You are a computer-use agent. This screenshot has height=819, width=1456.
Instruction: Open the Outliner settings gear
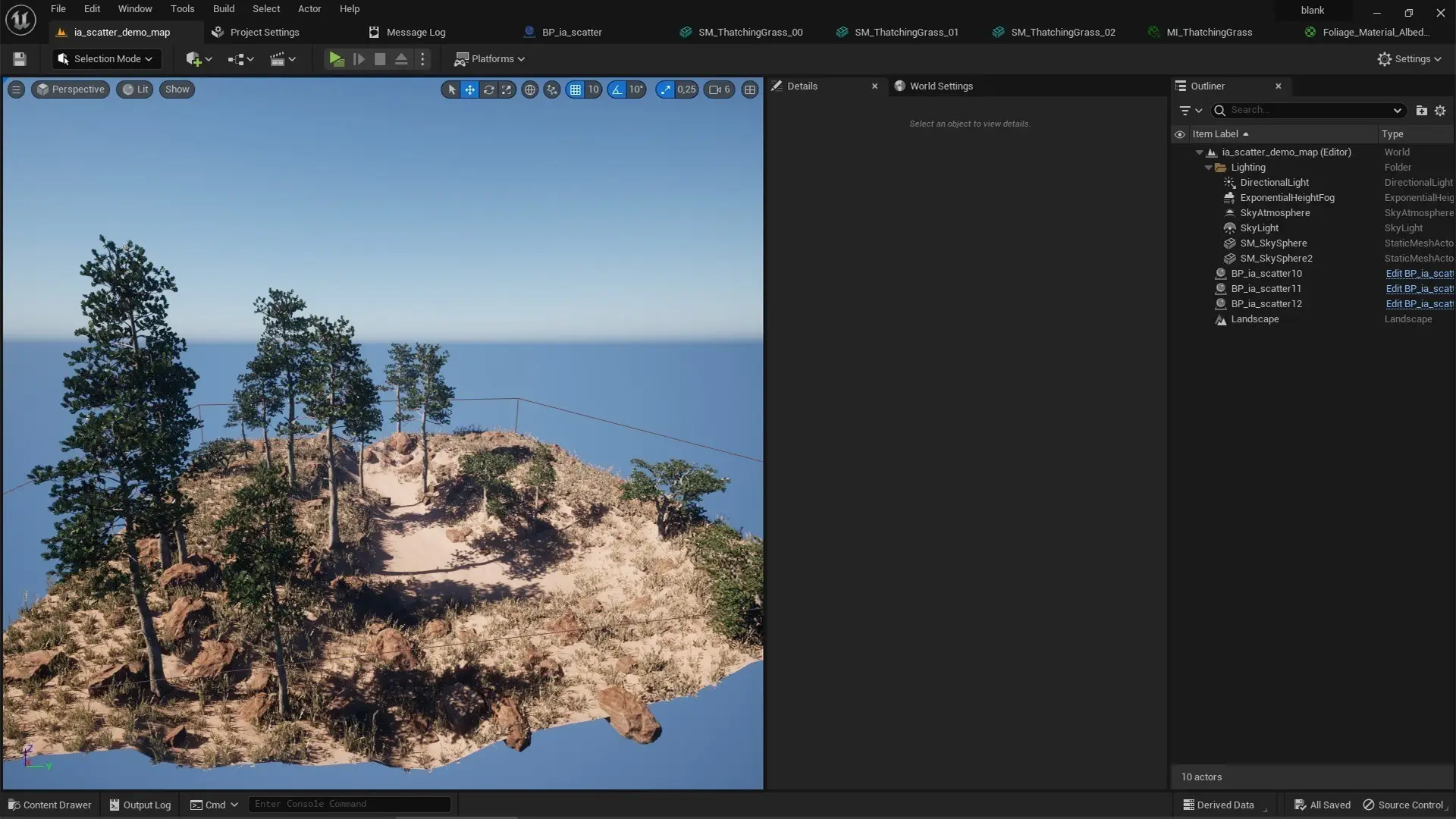tap(1440, 111)
